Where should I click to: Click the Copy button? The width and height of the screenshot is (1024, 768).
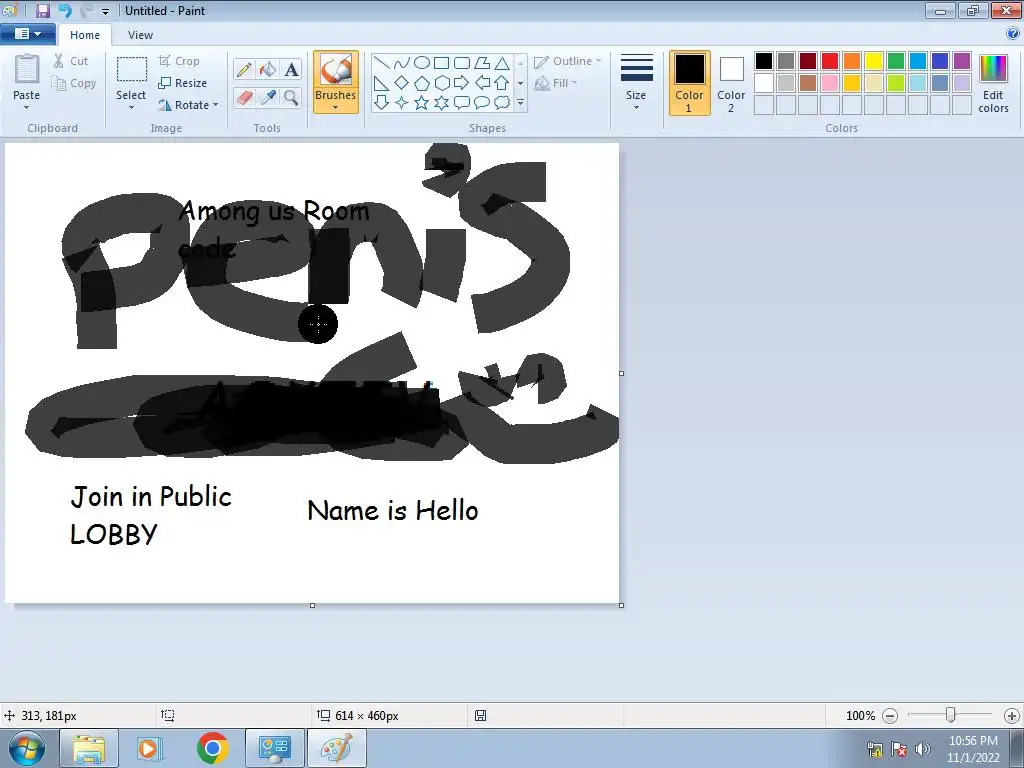point(74,83)
